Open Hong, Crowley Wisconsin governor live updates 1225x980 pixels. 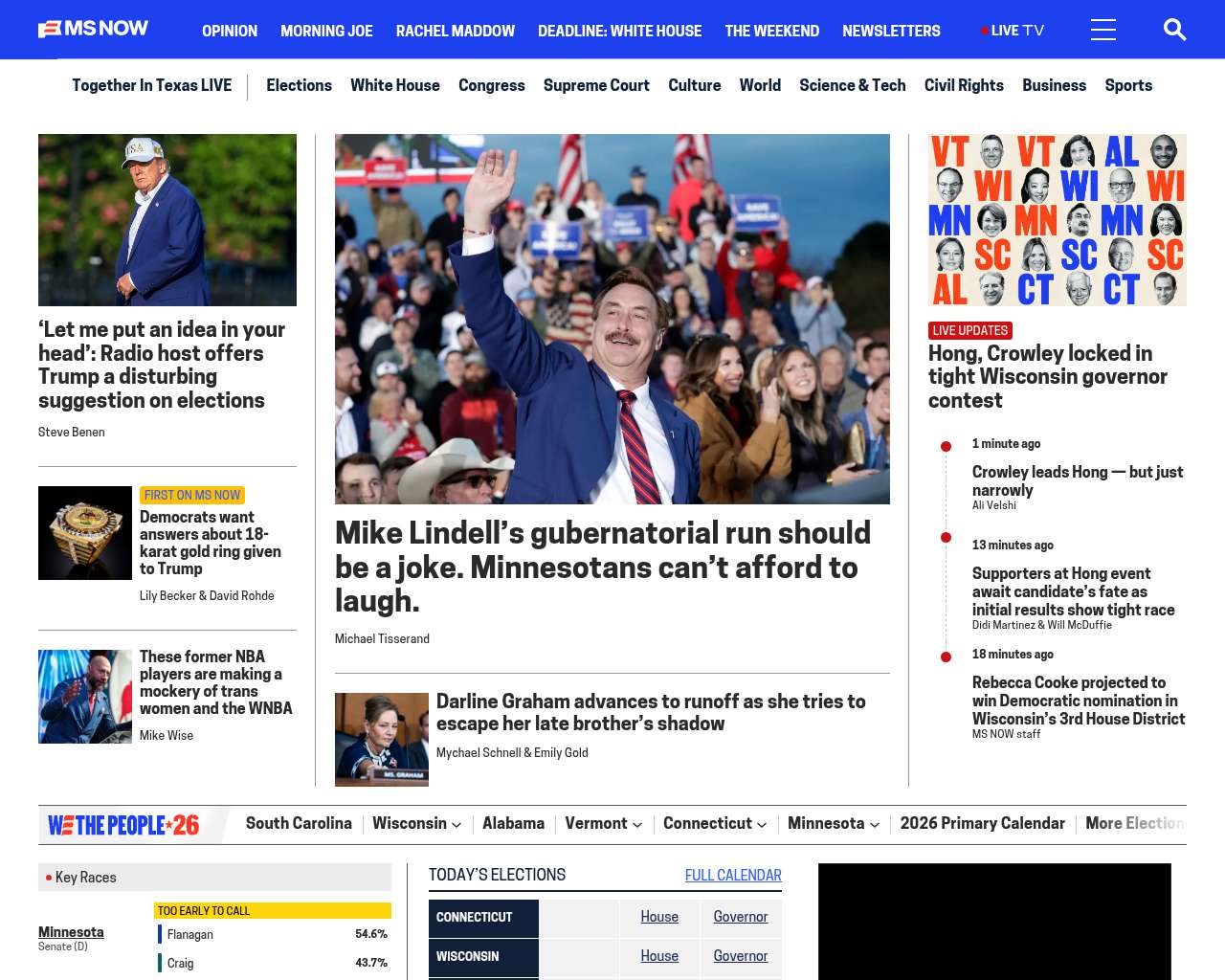[x=1048, y=377]
